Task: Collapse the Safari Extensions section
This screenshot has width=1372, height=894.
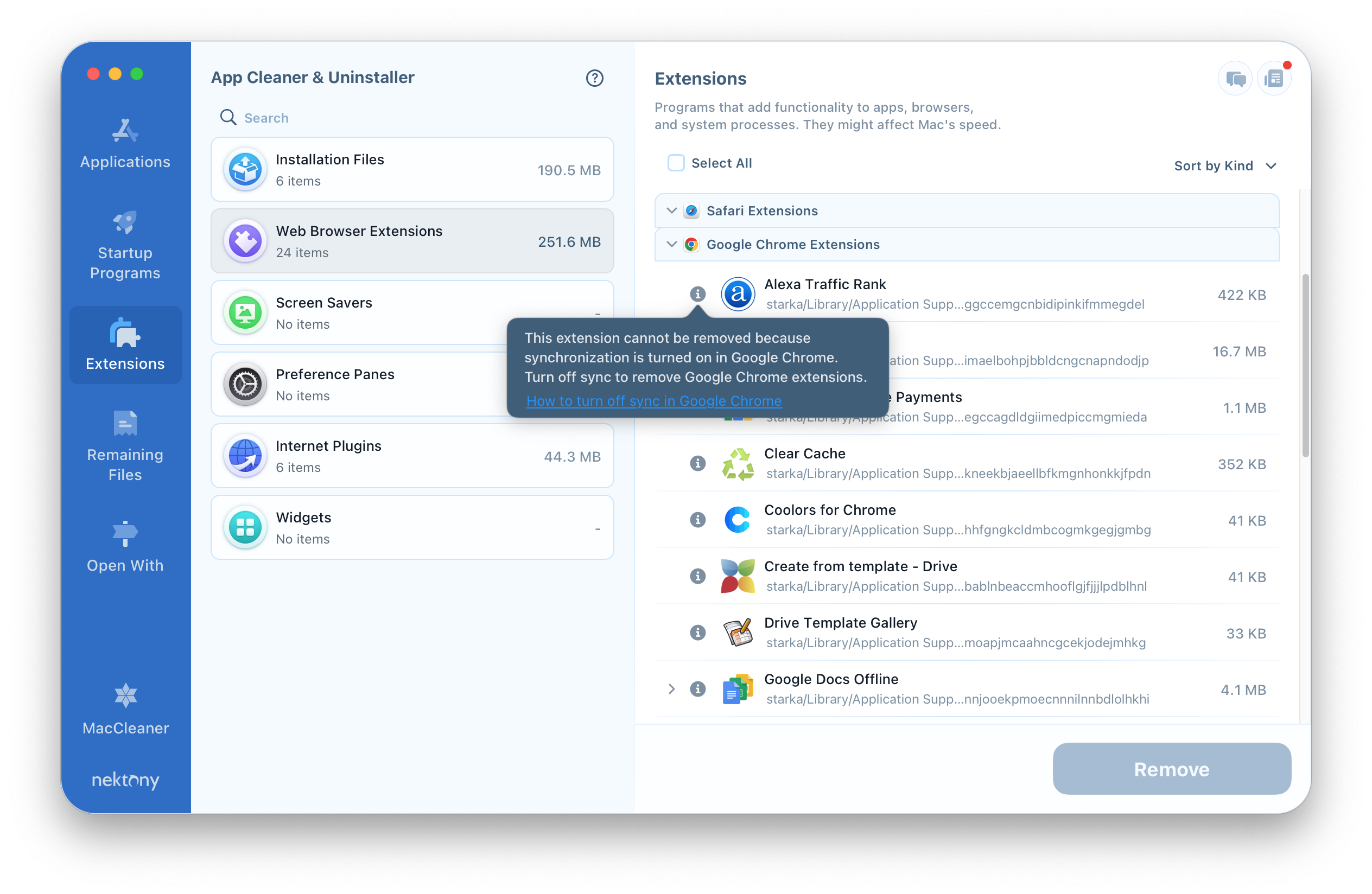Action: pos(671,210)
